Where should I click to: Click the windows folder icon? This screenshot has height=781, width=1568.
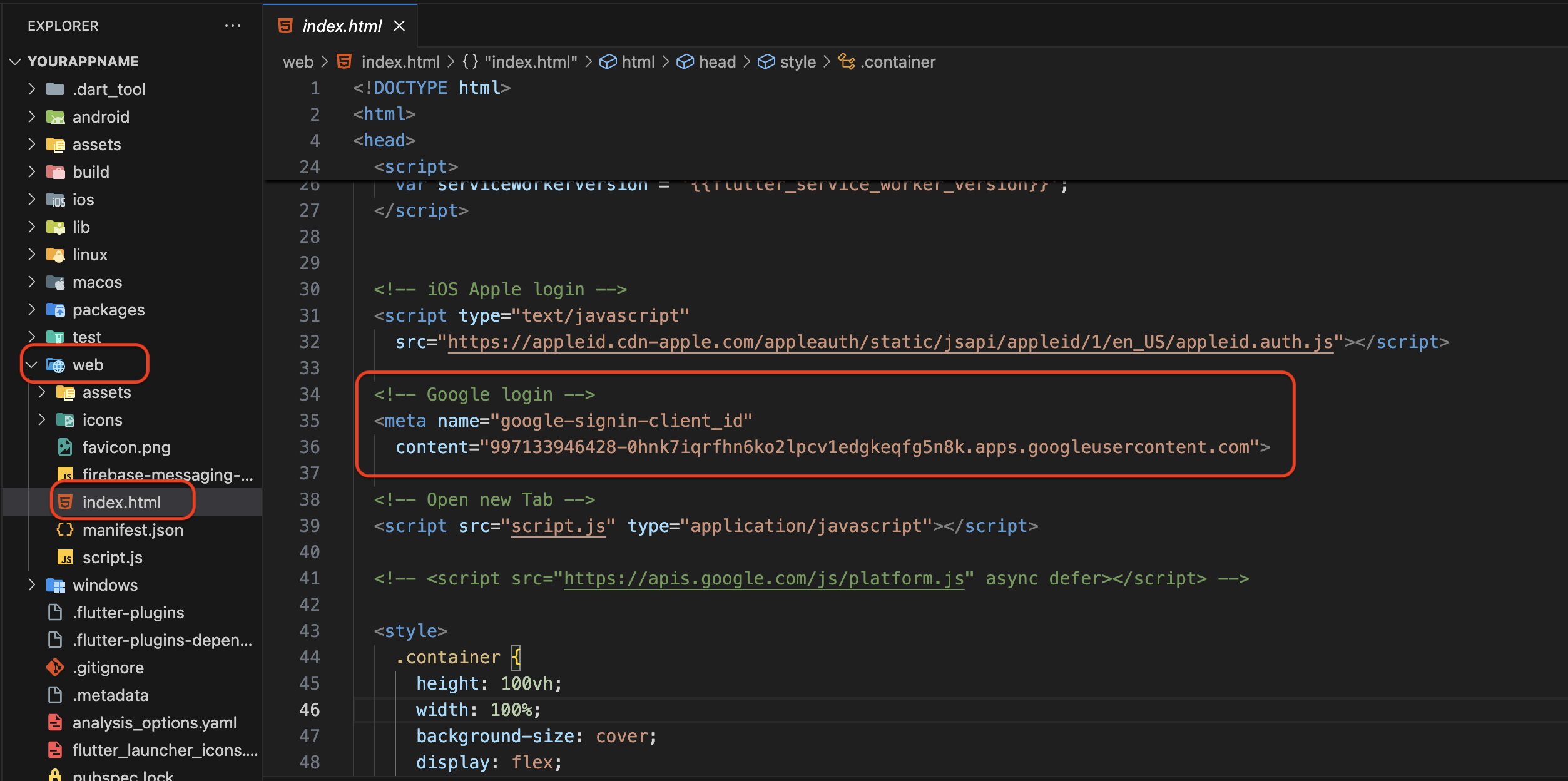coord(56,585)
